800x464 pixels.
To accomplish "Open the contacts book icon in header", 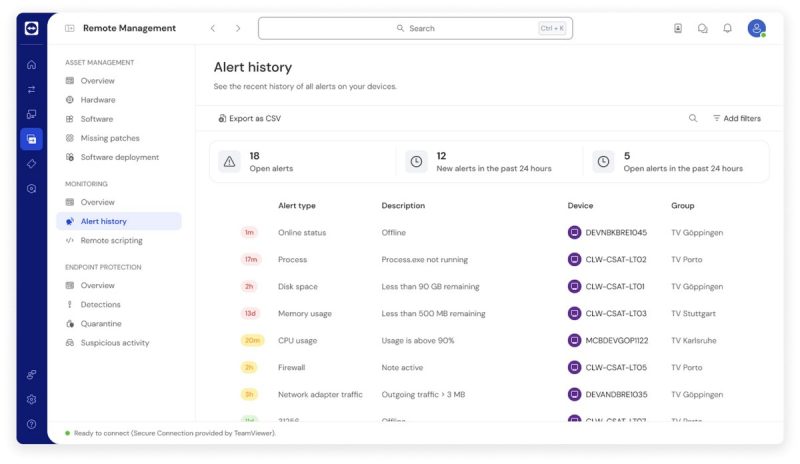I will click(x=678, y=28).
